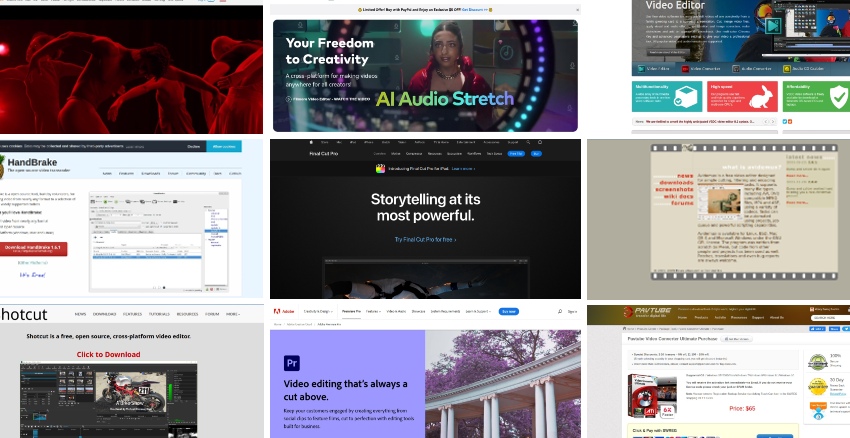Click Learn more link beside Final Cut iPad
The height and width of the screenshot is (438, 850).
coord(463,169)
